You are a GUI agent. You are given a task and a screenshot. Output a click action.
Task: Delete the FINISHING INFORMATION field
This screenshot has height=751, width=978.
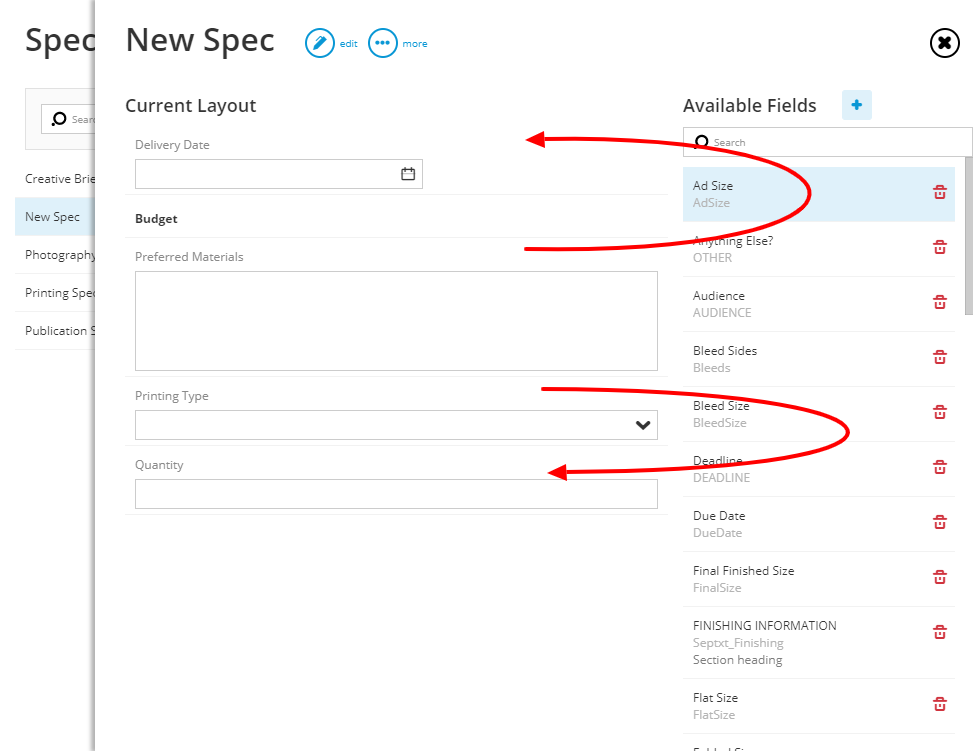(x=940, y=632)
